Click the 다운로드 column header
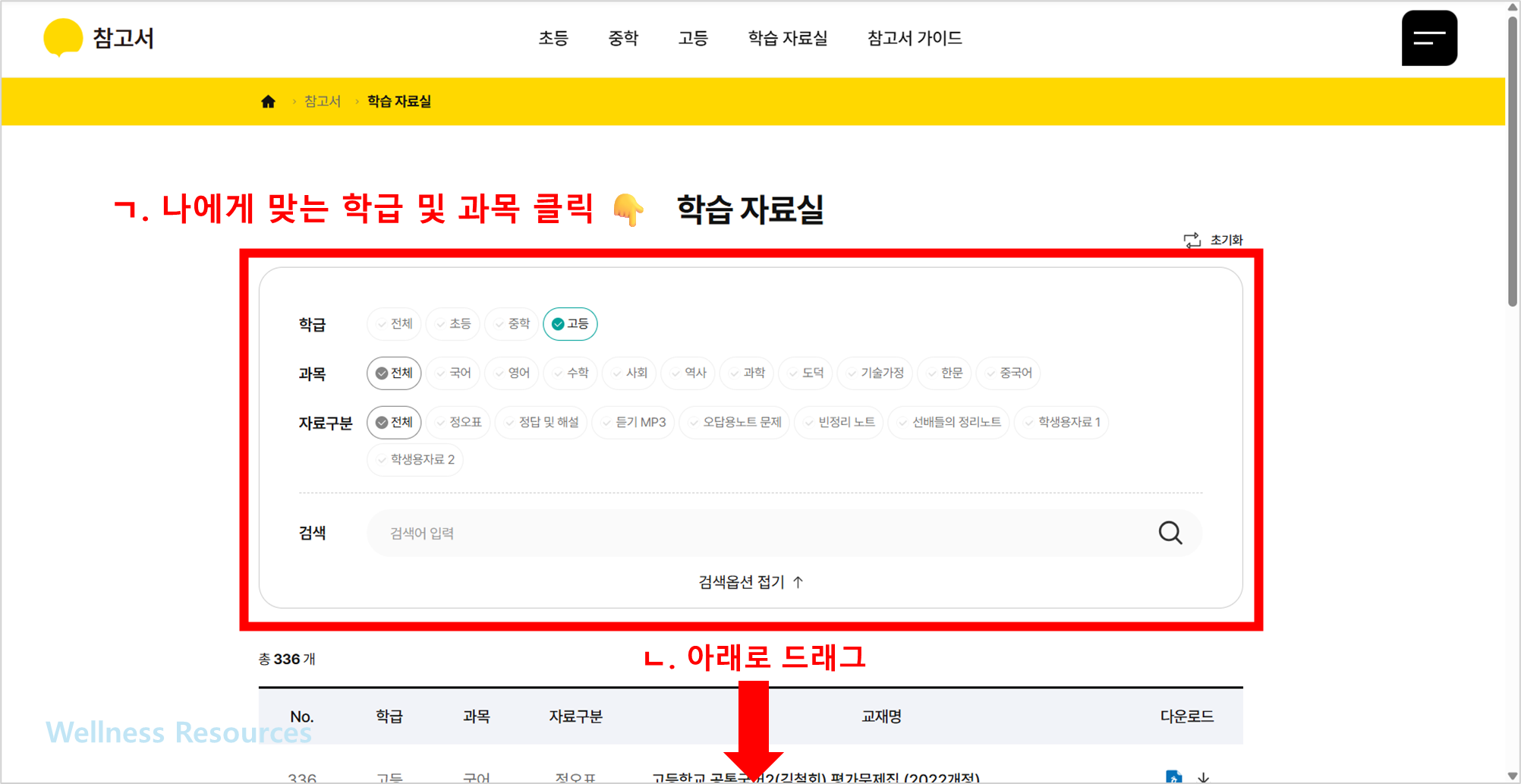 click(x=1187, y=716)
